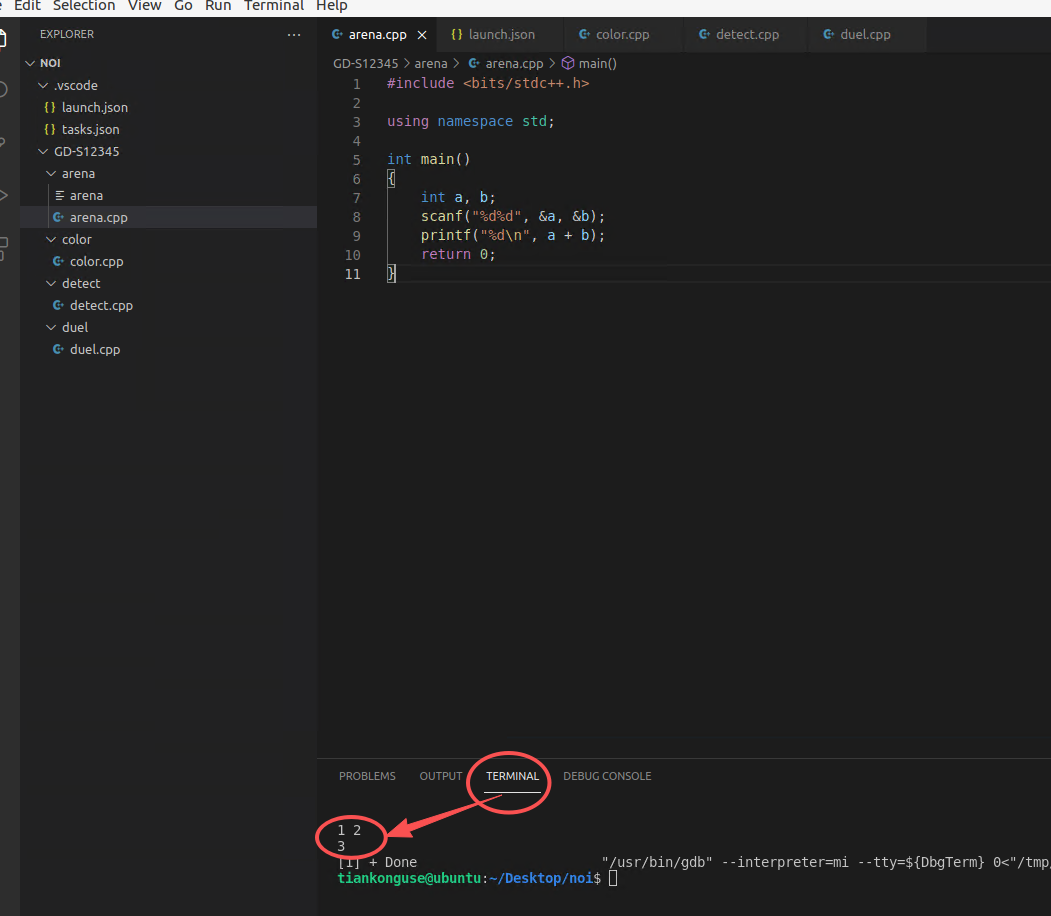Click the Explorer icon in activity bar

pos(3,38)
